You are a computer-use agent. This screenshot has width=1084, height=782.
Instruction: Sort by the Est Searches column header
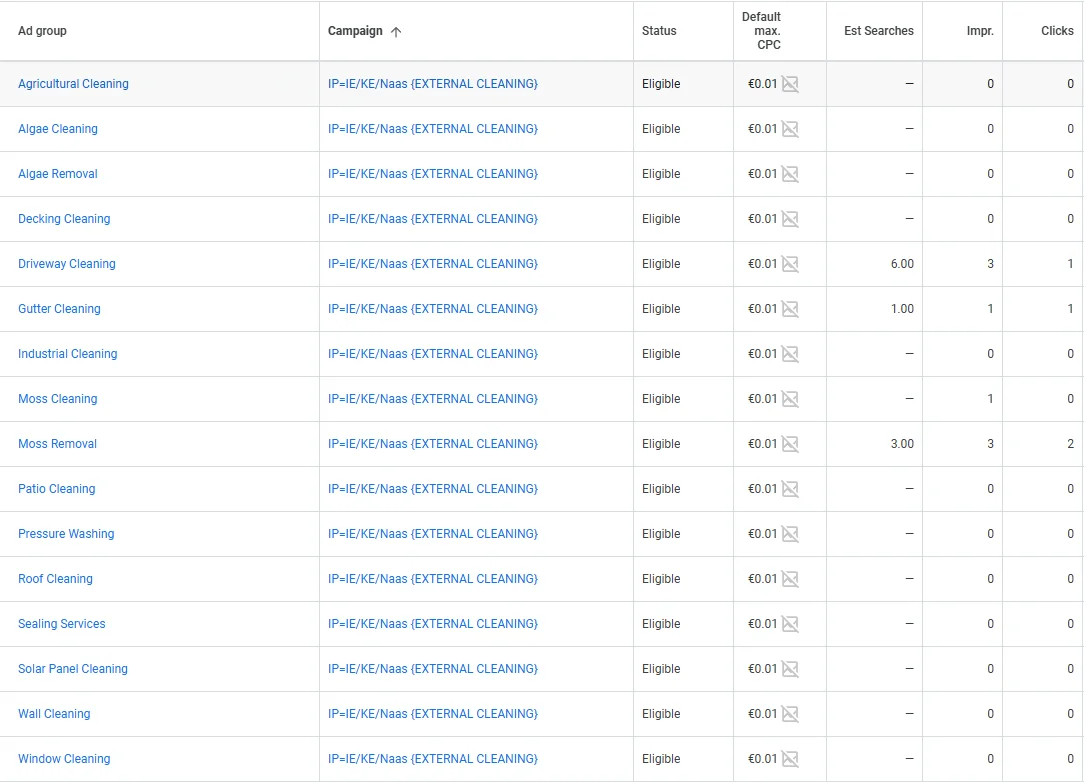(x=878, y=31)
